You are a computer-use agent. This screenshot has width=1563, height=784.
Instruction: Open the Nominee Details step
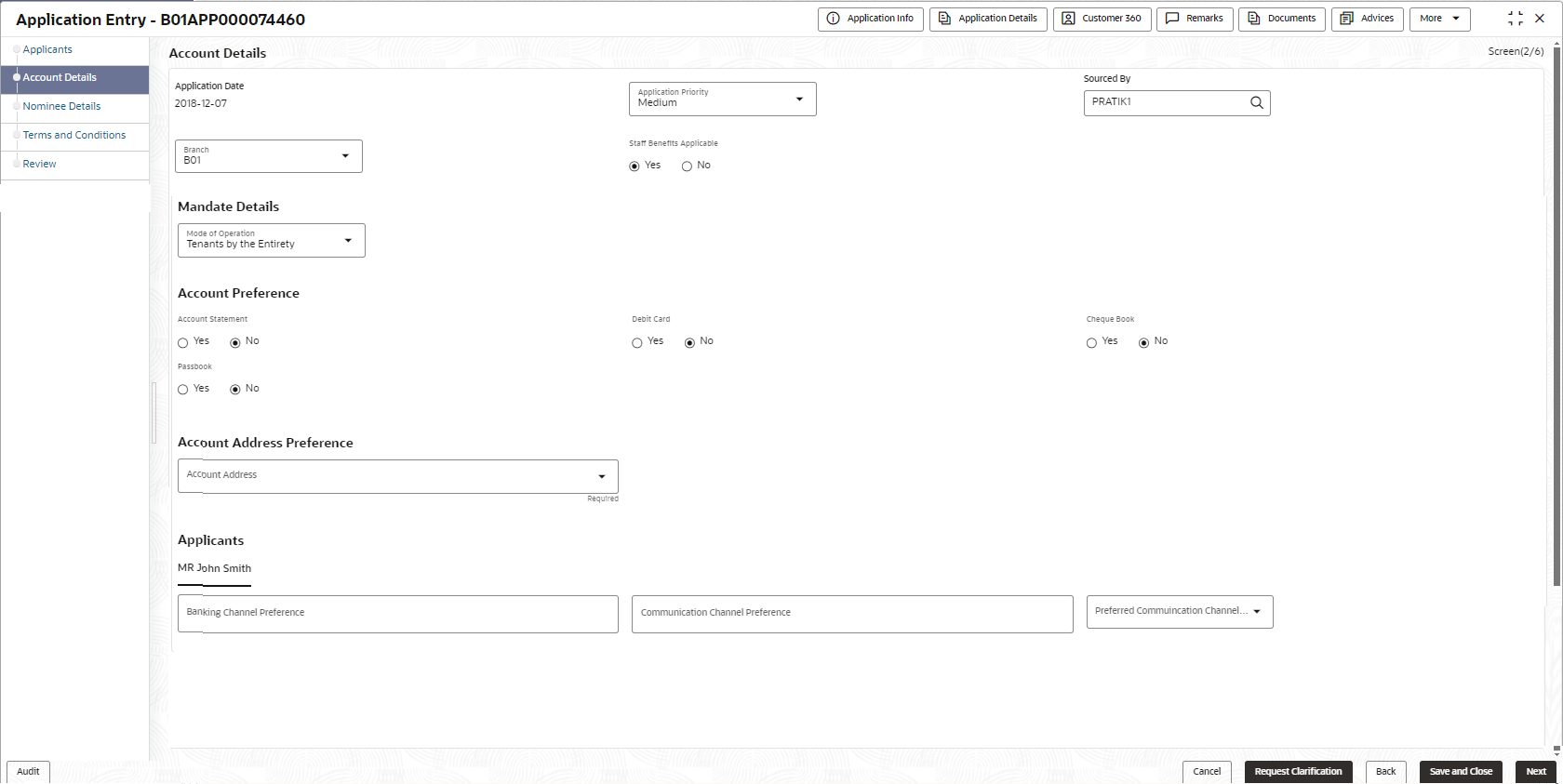(61, 106)
